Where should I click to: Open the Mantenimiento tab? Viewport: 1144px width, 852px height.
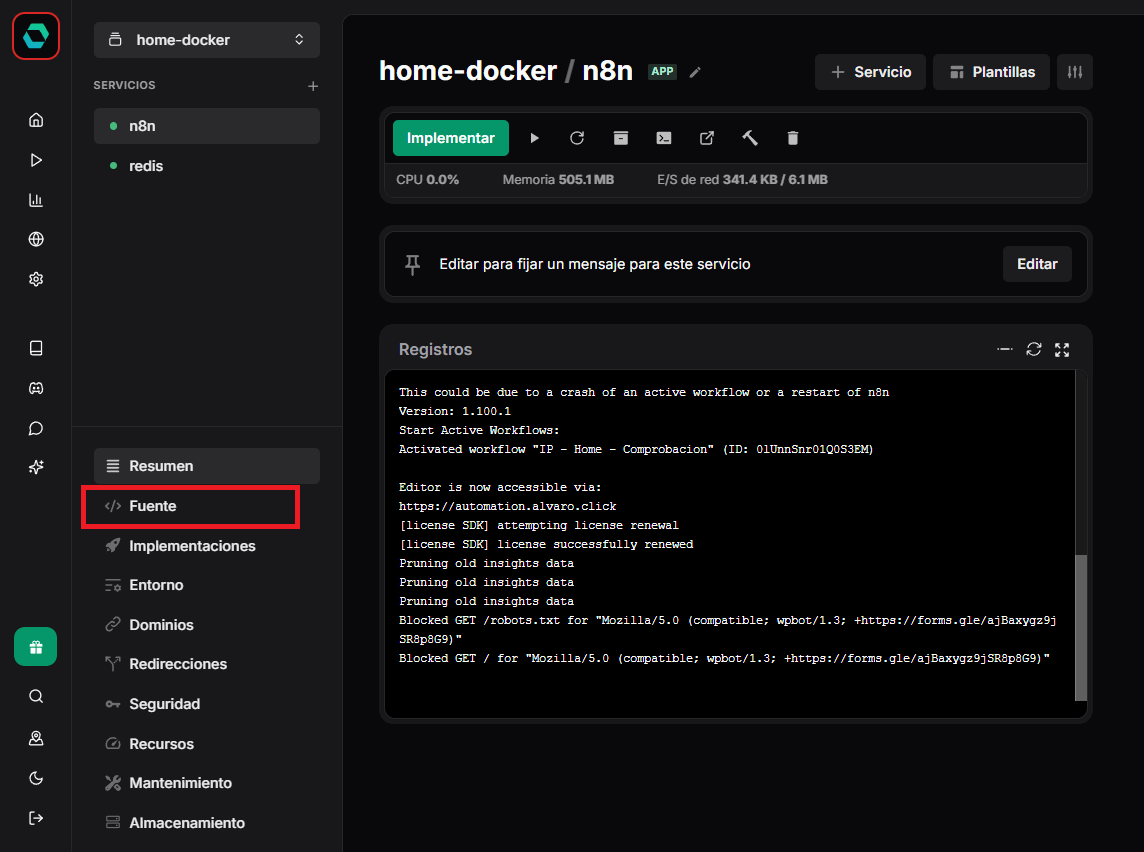pos(206,783)
